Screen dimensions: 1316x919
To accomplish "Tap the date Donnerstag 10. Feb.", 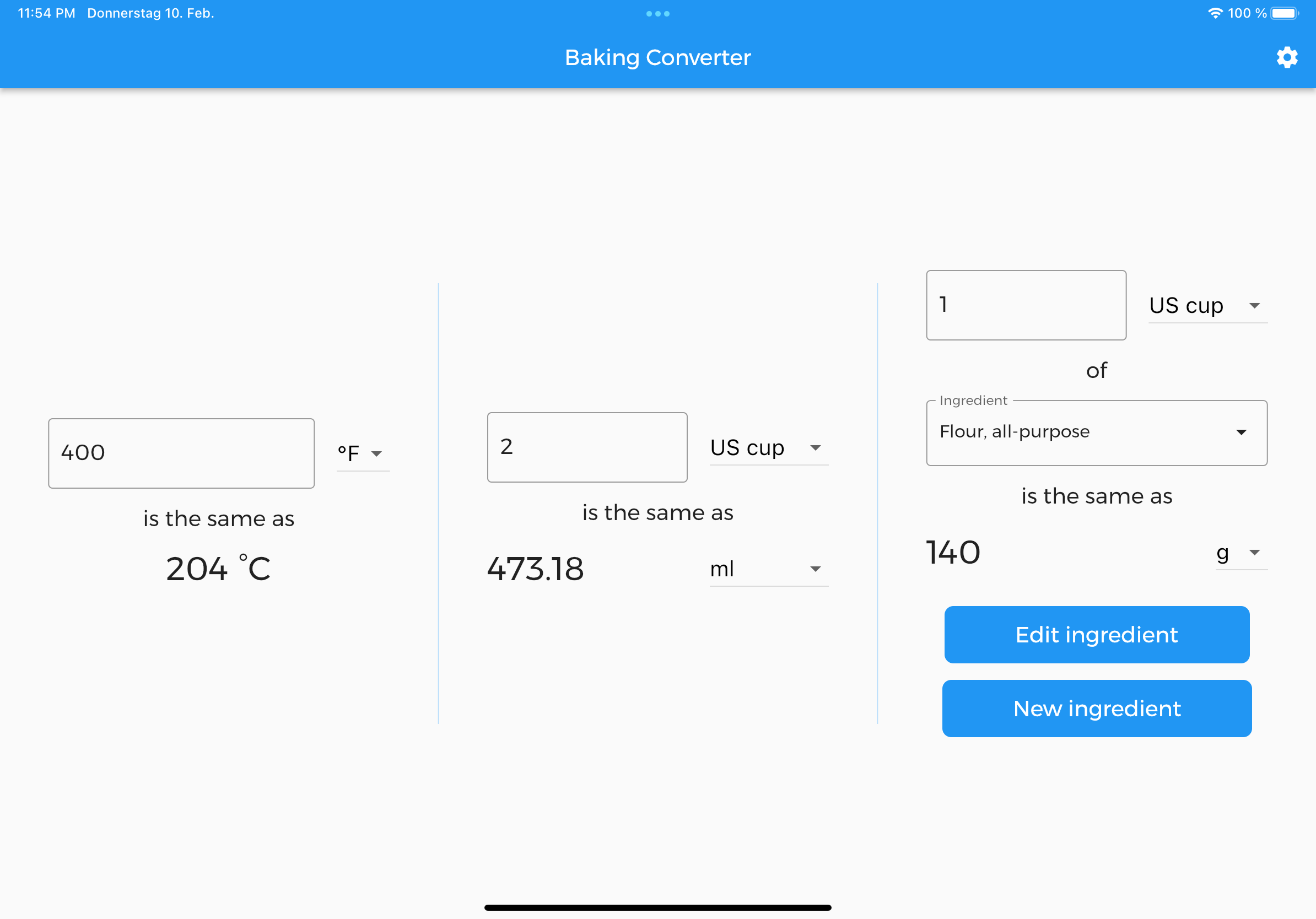I will click(150, 13).
